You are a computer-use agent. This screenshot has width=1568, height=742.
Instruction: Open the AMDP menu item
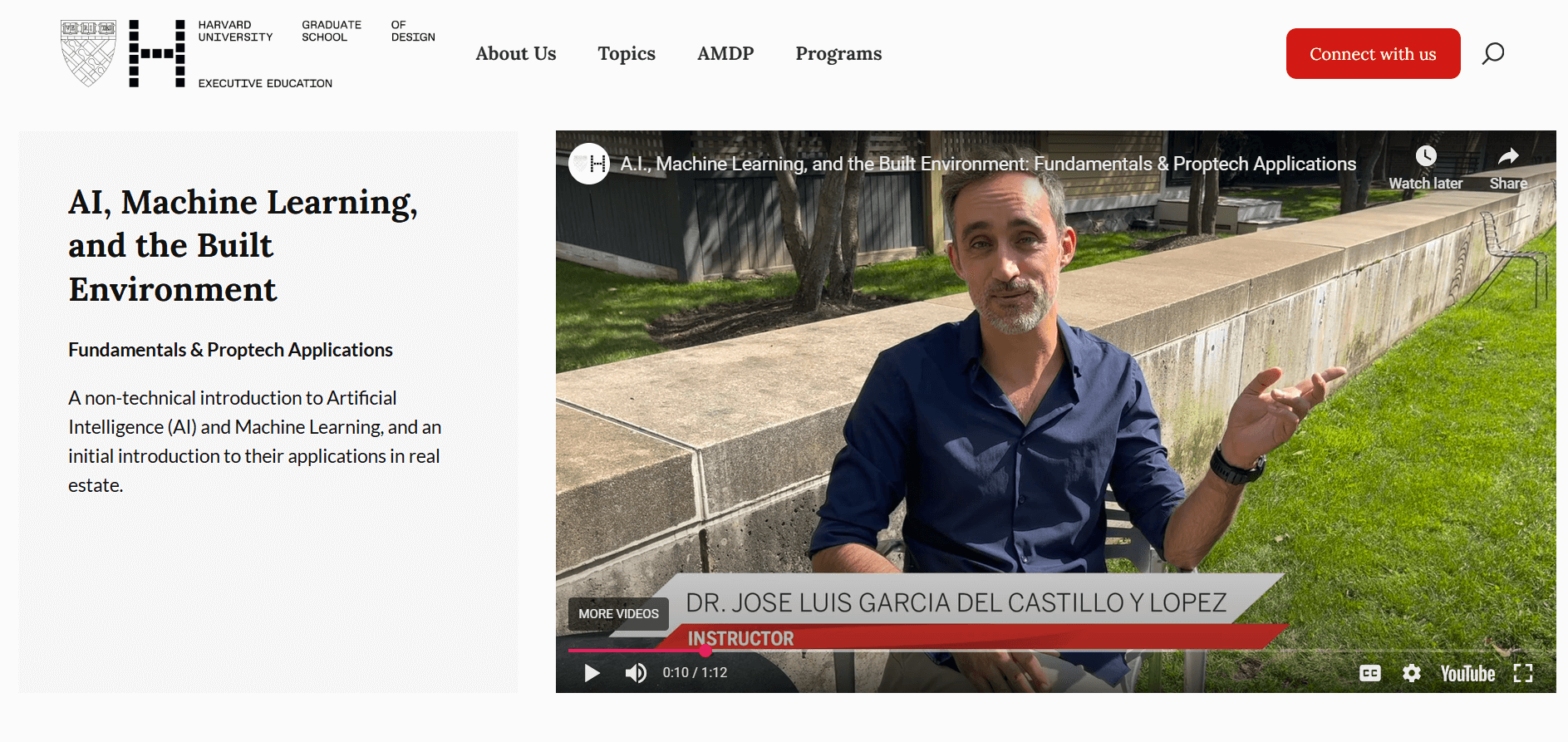725,54
